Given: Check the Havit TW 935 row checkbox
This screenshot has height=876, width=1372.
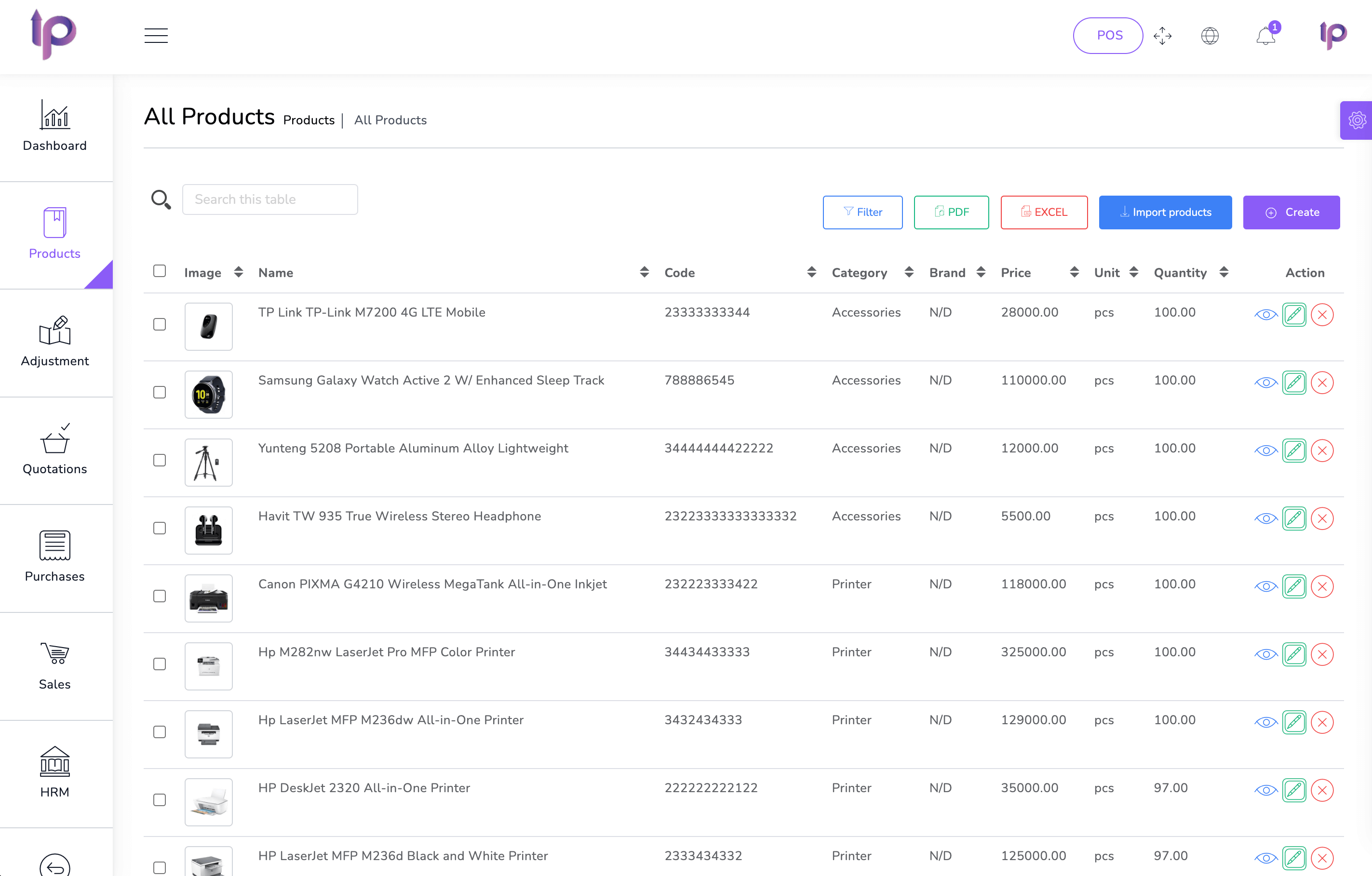Looking at the screenshot, I should coord(160,528).
